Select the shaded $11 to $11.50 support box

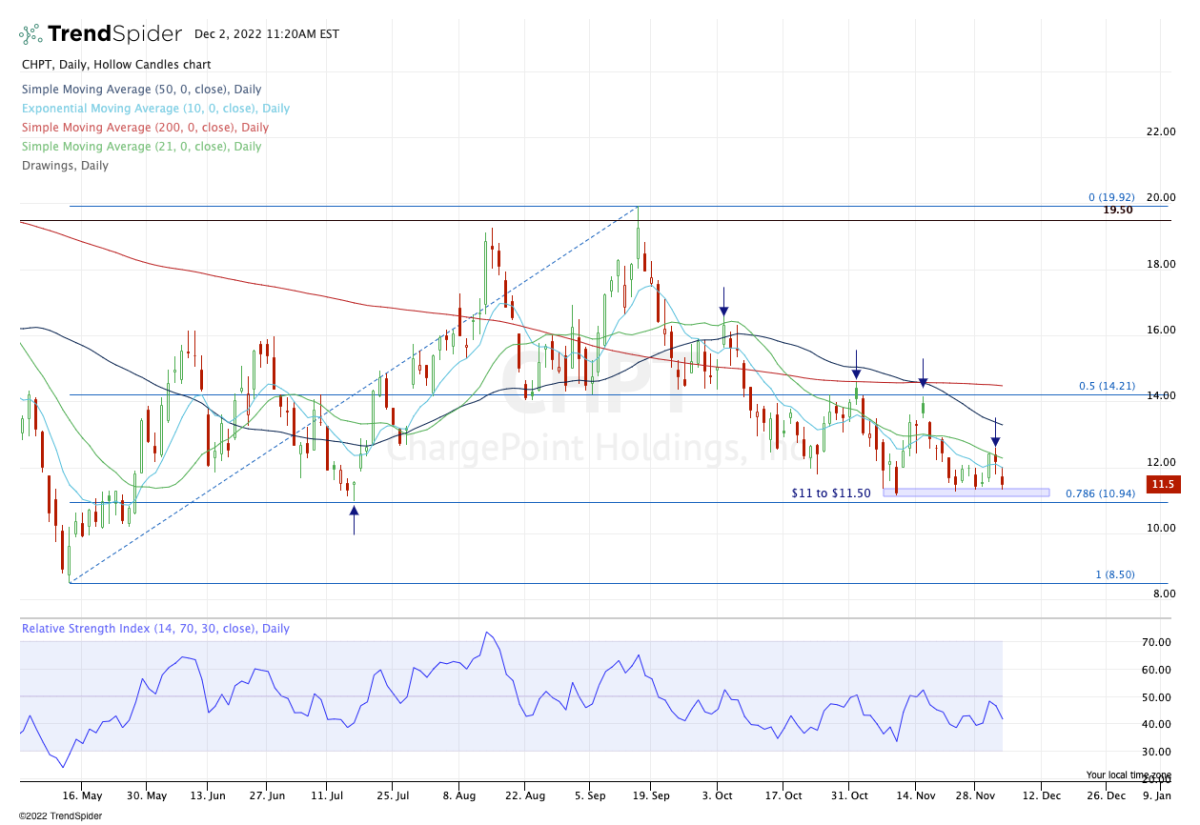pyautogui.click(x=965, y=492)
